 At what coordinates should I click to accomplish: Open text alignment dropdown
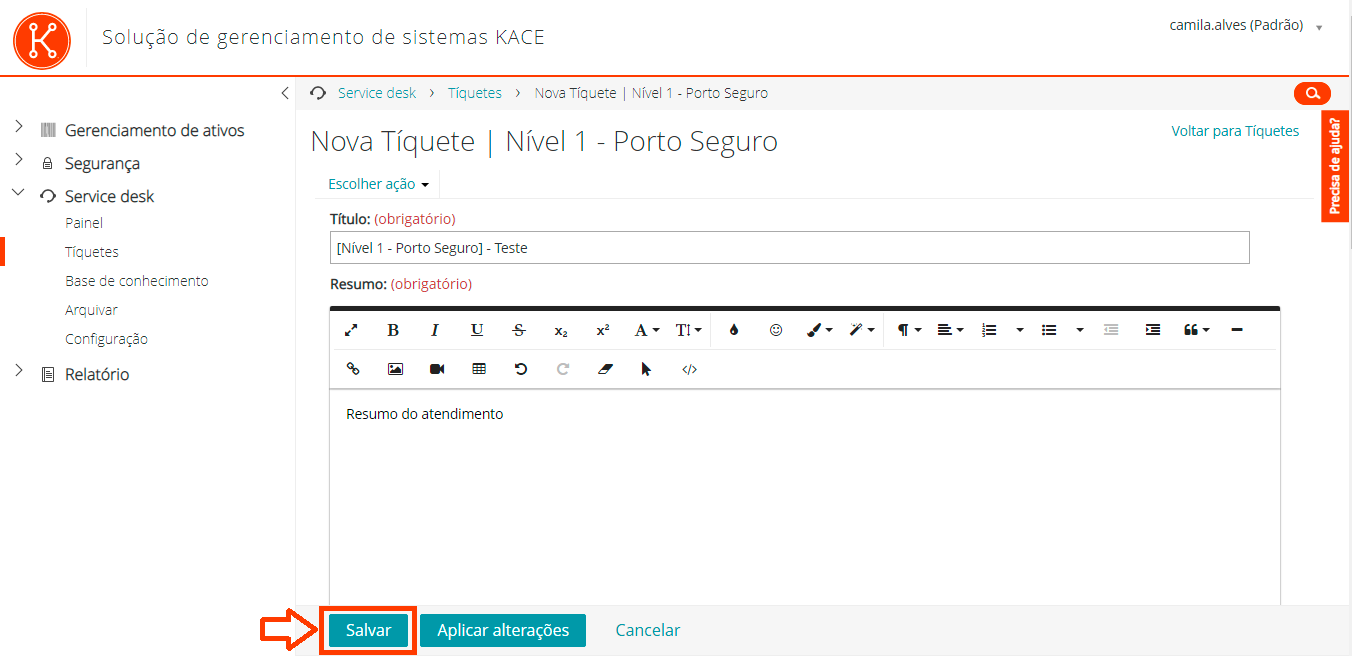tap(950, 330)
